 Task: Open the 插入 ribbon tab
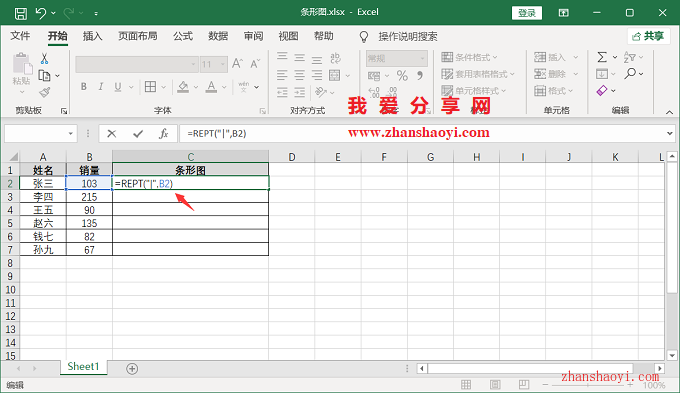(x=92, y=36)
